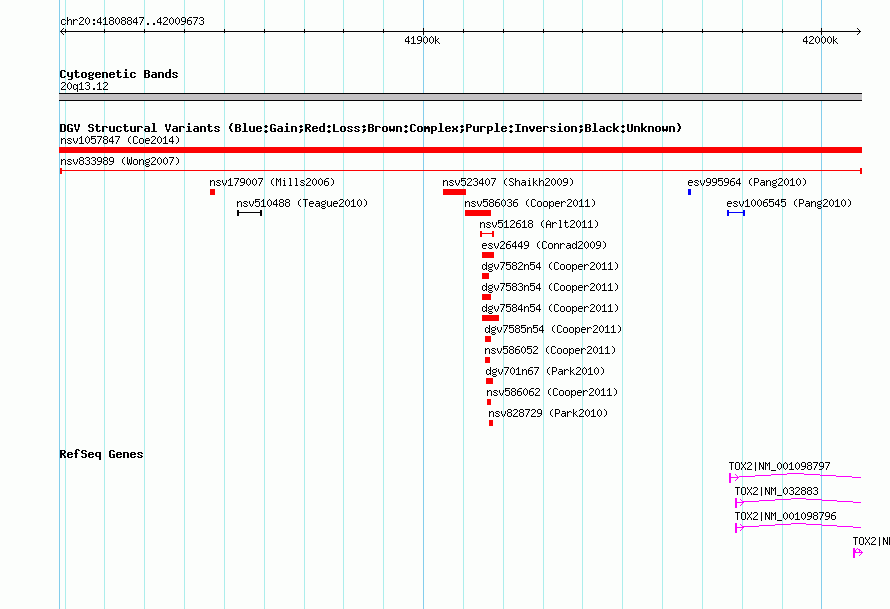The height and width of the screenshot is (609, 890).
Task: Click the blue span glyph under esv1006545
Action: tap(736, 213)
